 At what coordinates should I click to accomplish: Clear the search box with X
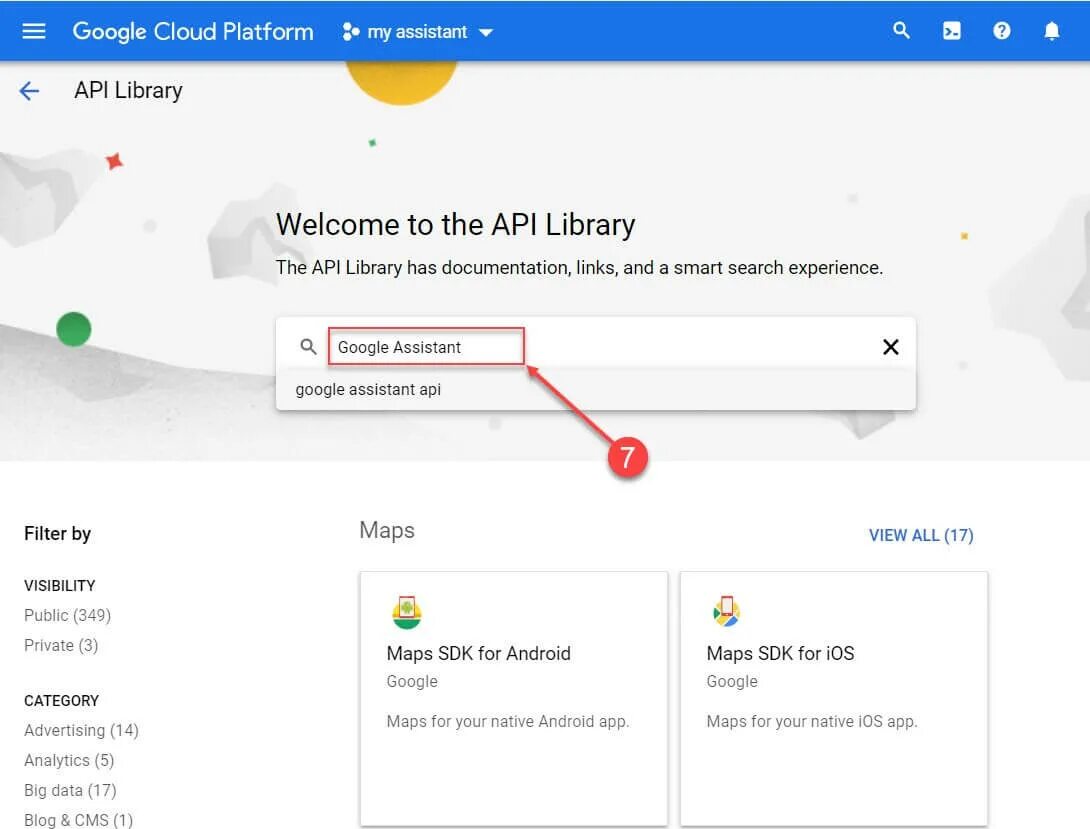(x=890, y=347)
